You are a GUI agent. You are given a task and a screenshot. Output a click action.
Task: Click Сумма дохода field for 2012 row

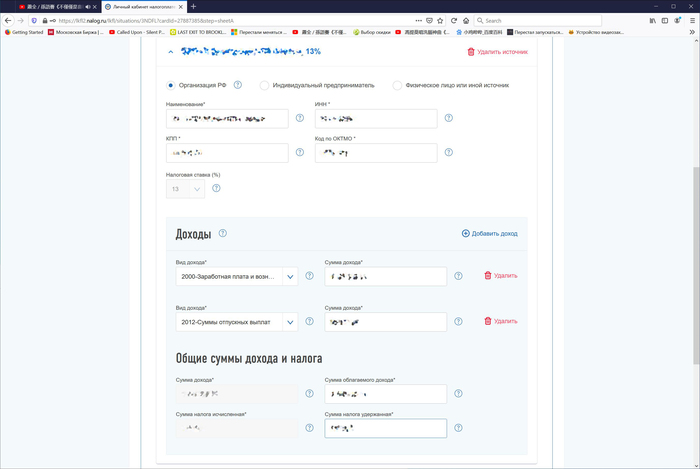click(386, 322)
